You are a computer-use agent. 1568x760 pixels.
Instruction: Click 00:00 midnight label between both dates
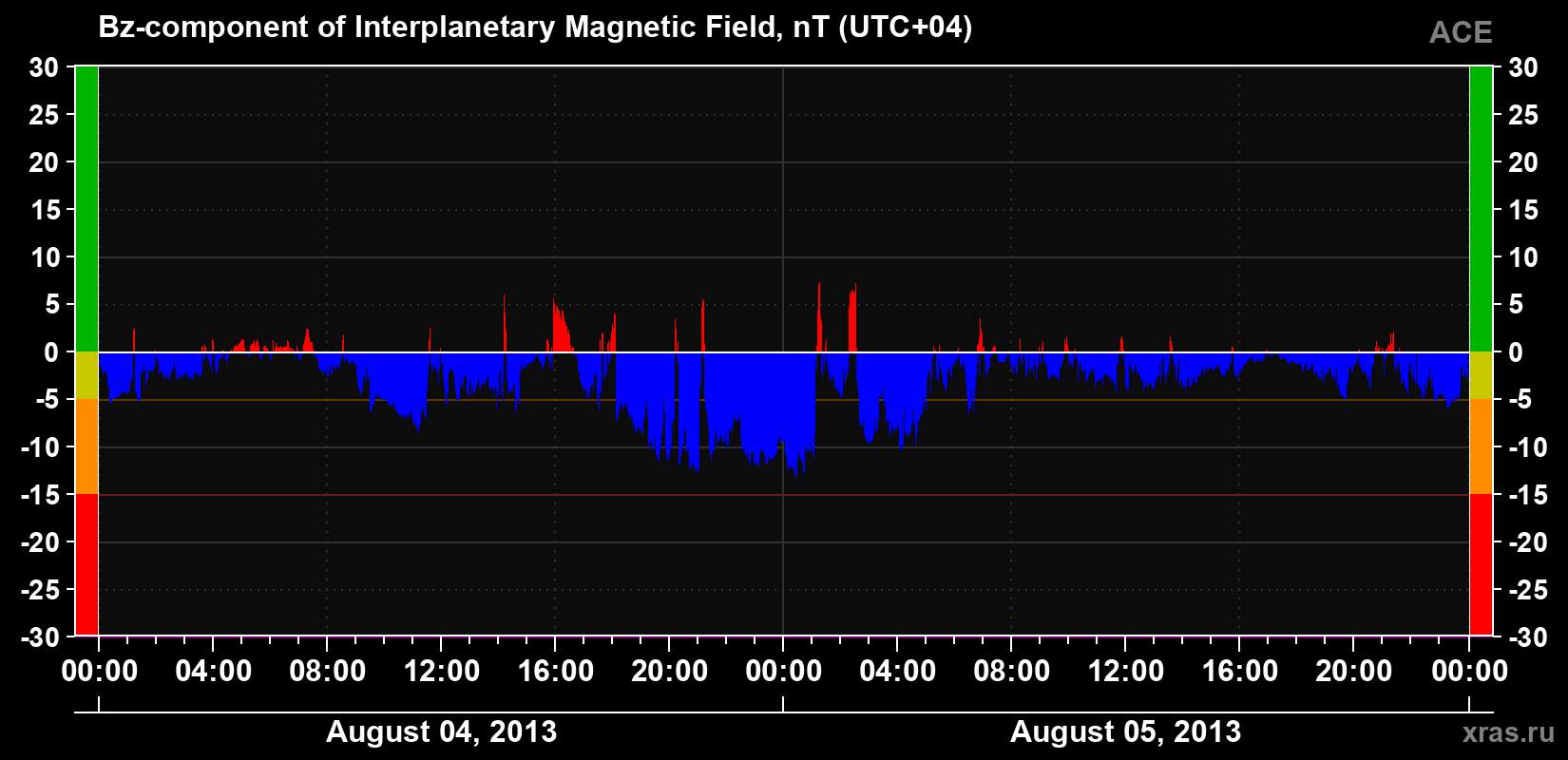(x=784, y=672)
